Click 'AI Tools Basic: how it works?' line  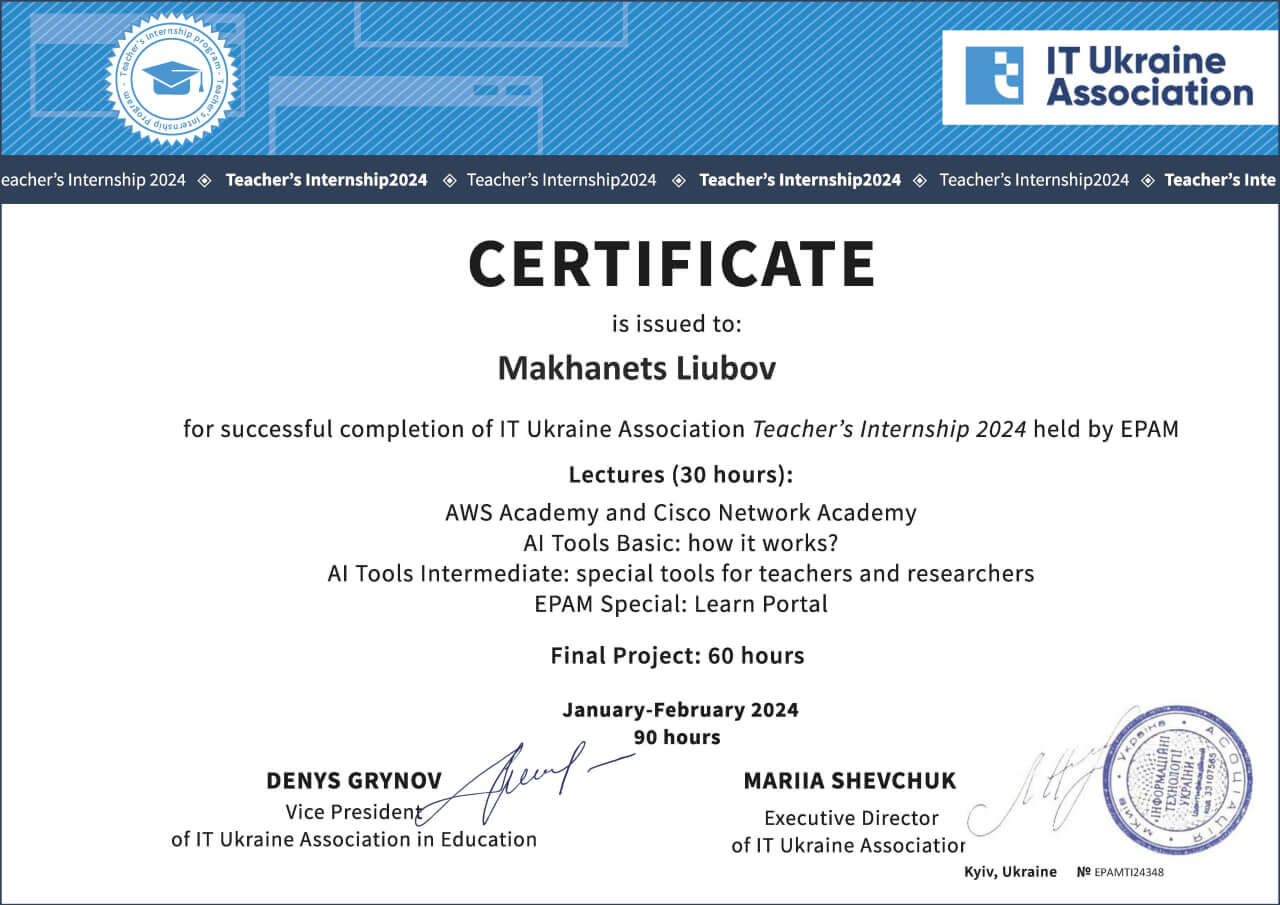(x=680, y=543)
